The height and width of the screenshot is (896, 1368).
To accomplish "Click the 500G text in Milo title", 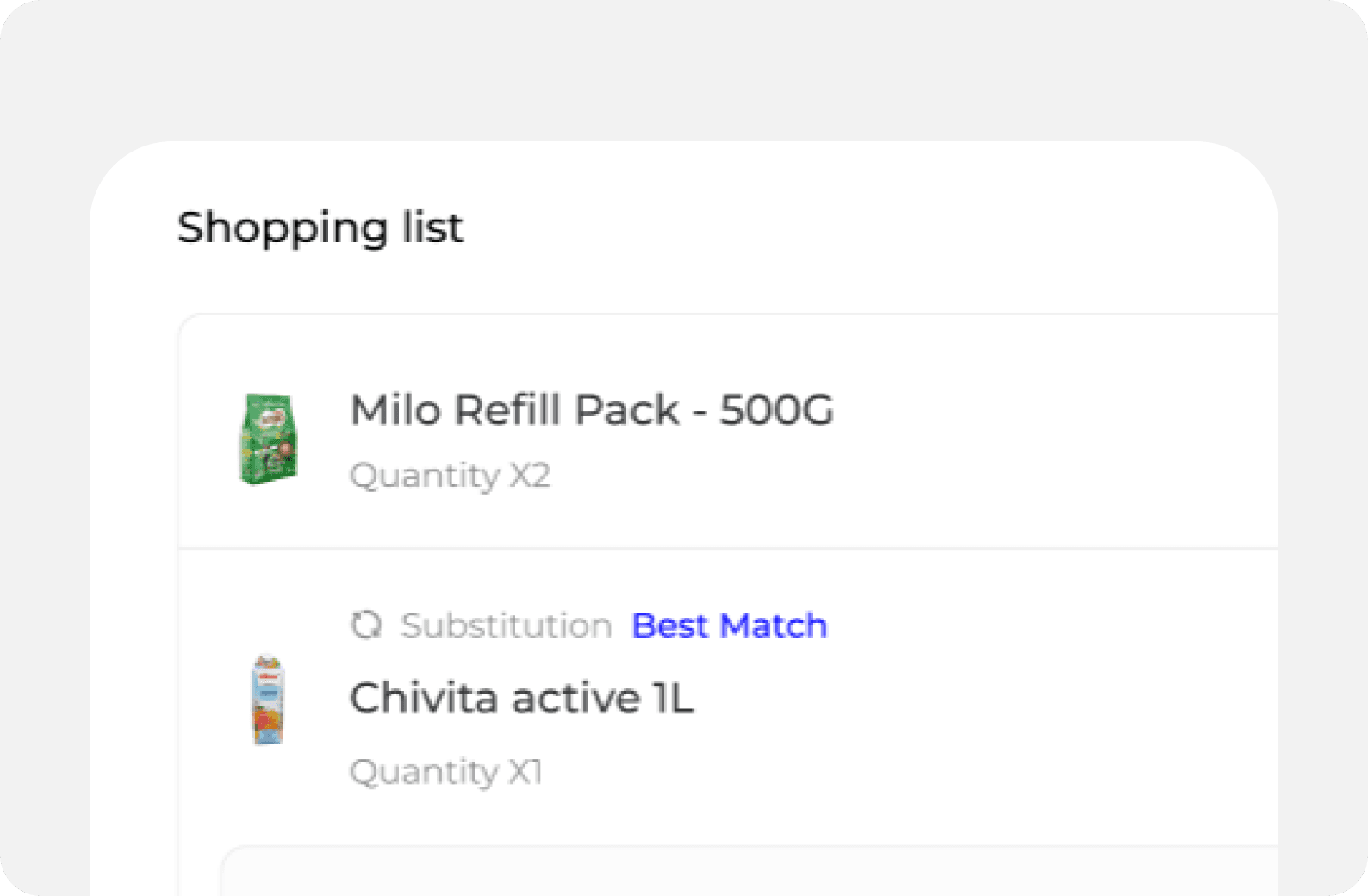I will coord(776,410).
